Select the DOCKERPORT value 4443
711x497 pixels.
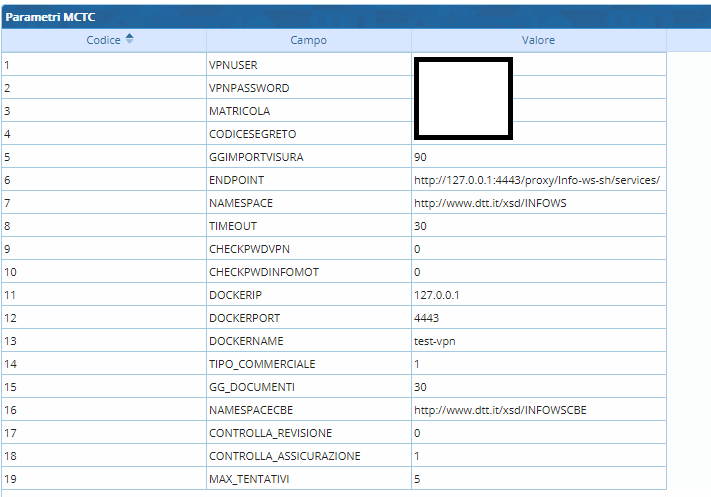(426, 318)
